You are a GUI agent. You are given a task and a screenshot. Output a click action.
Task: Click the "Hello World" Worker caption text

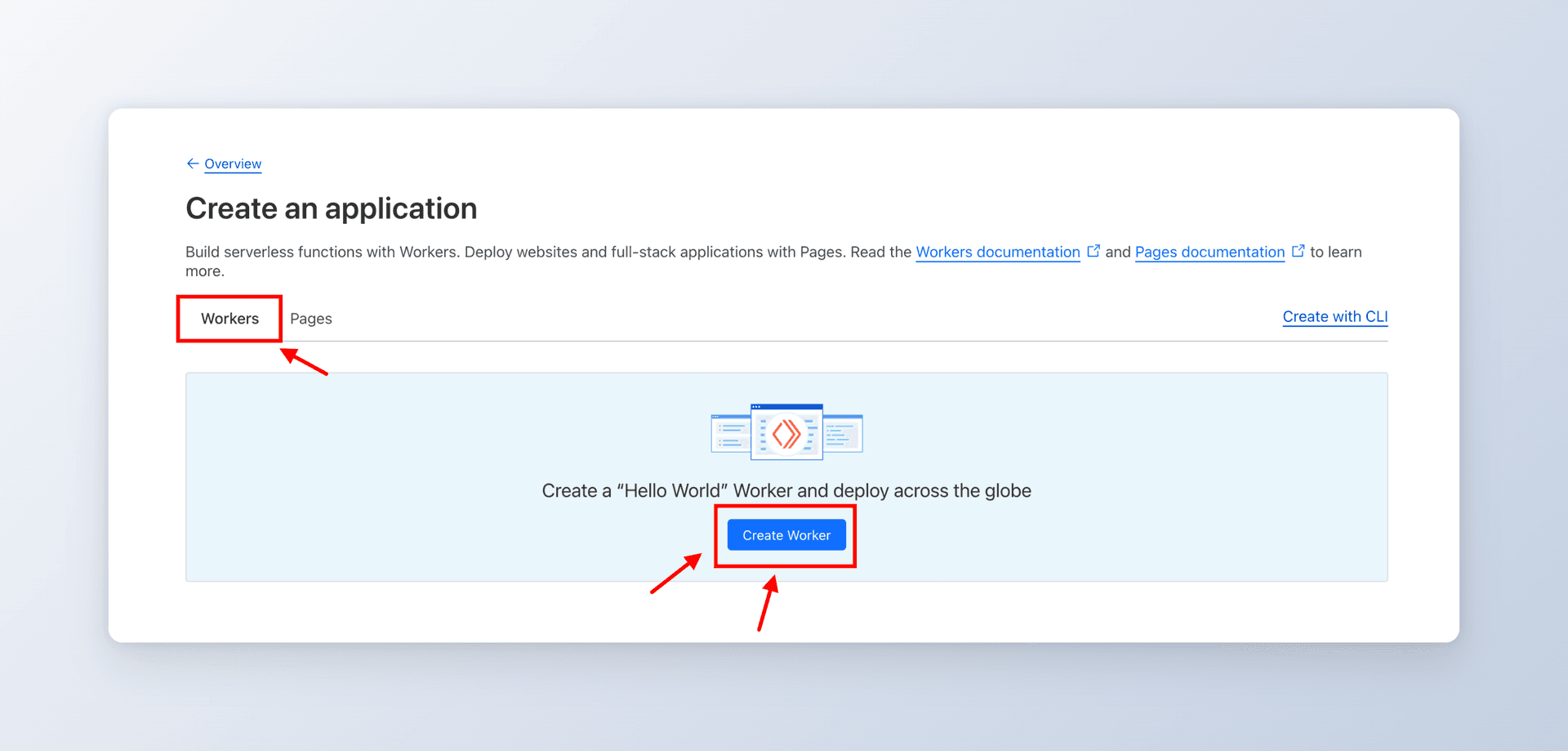tap(786, 490)
